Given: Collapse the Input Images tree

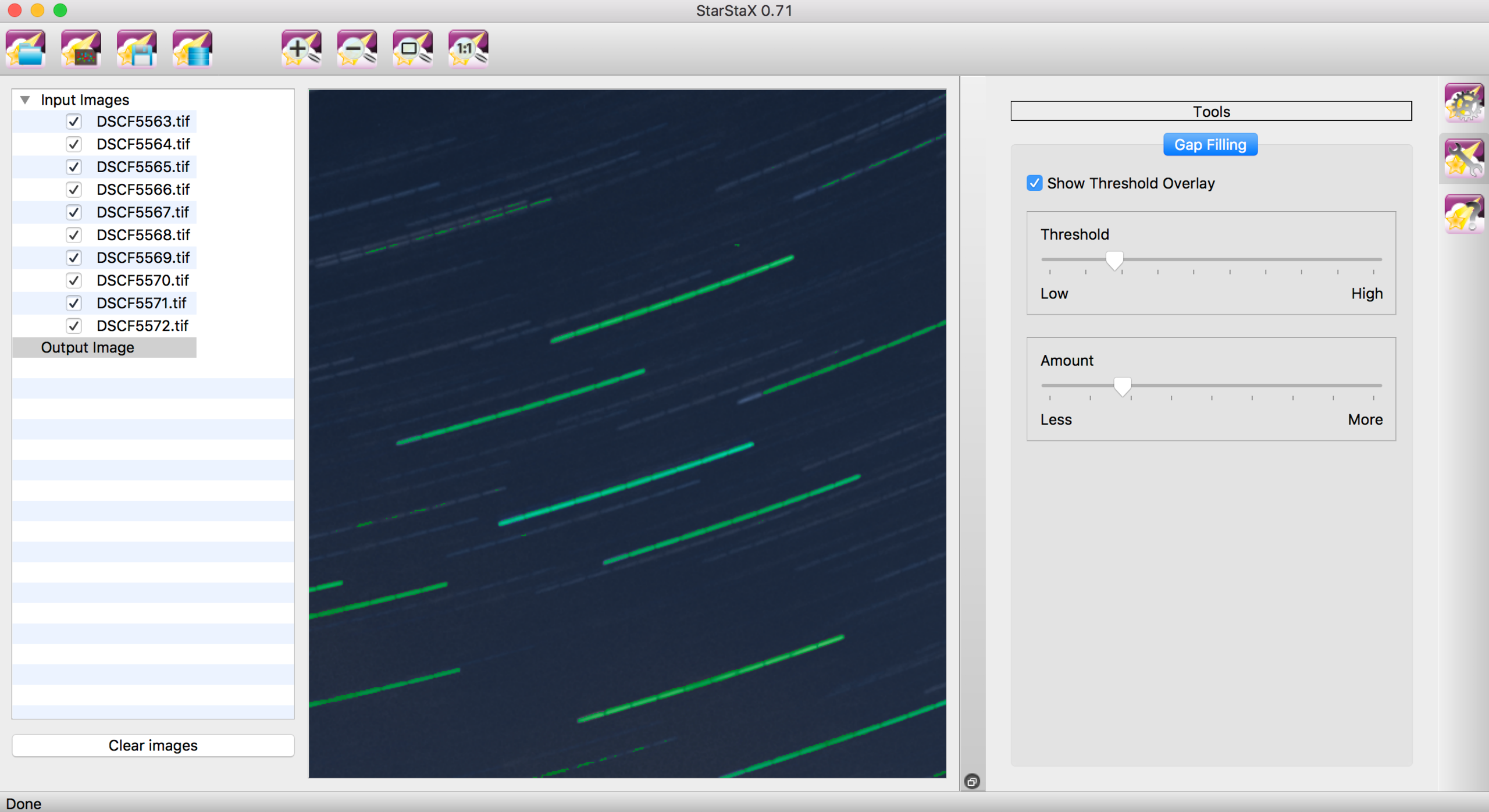Looking at the screenshot, I should tap(25, 100).
